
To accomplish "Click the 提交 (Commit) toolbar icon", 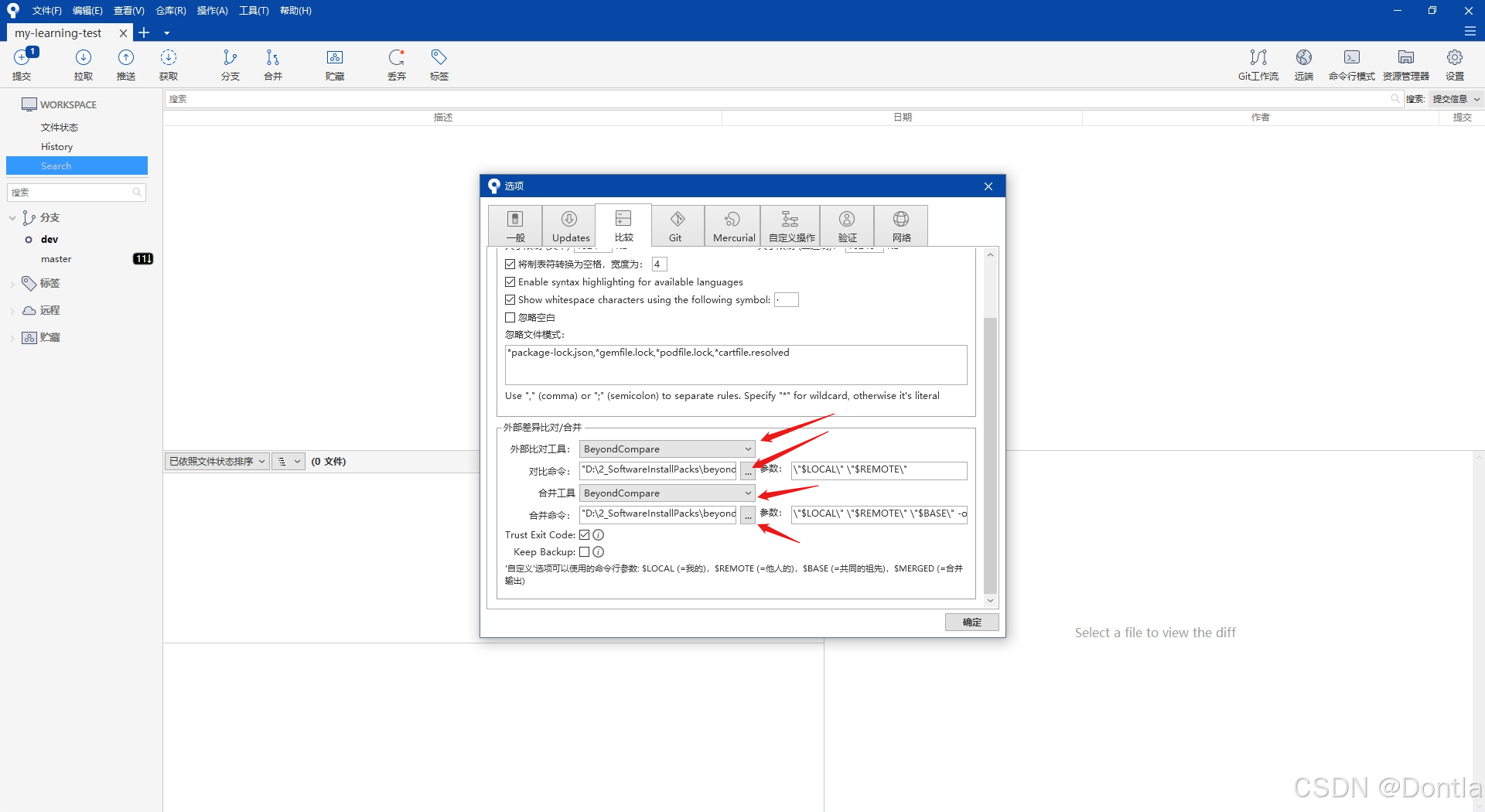I will pyautogui.click(x=22, y=65).
